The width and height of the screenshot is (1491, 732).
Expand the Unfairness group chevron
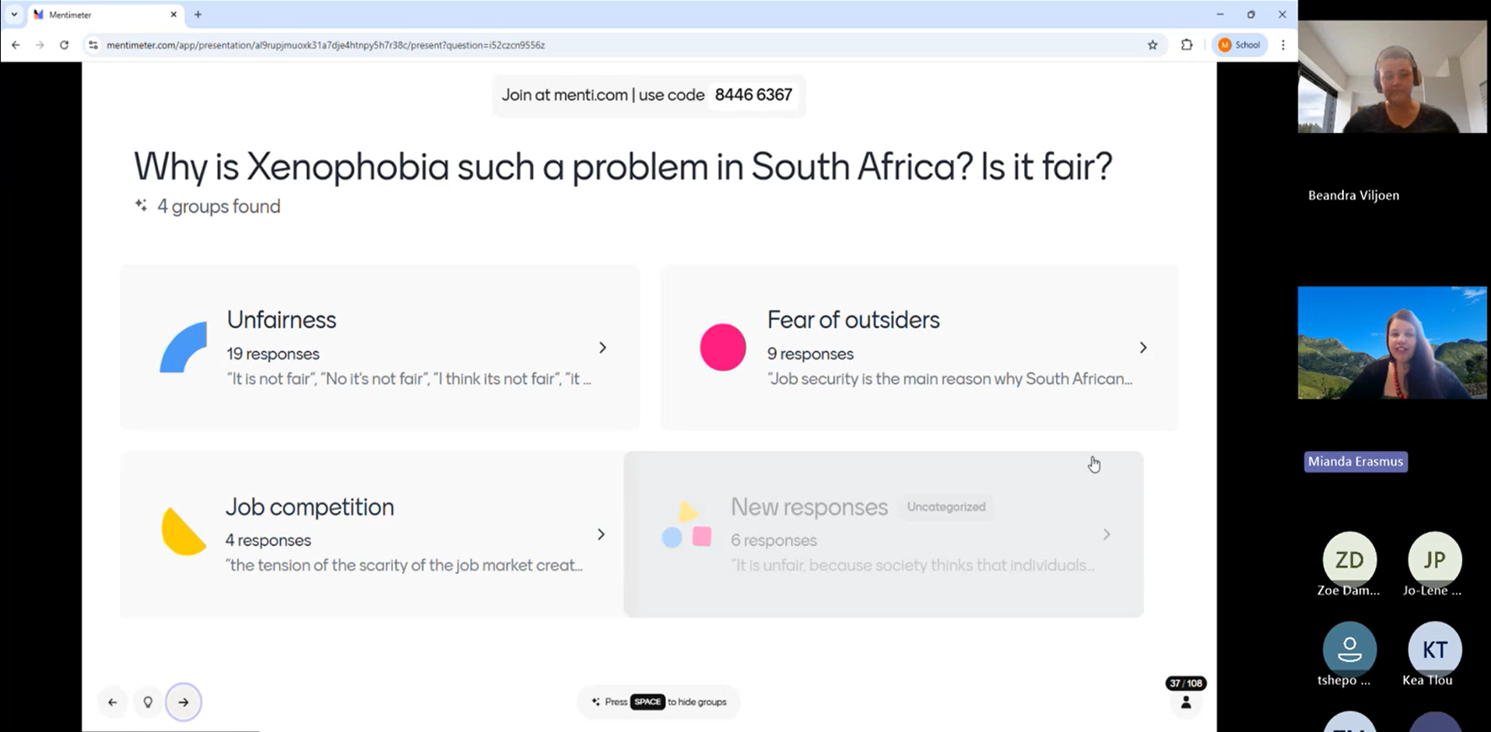[x=602, y=347]
